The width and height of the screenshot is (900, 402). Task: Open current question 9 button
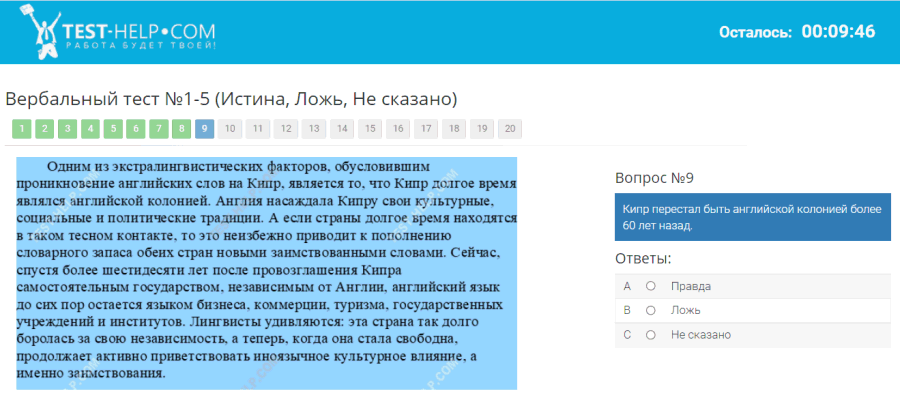coord(204,129)
